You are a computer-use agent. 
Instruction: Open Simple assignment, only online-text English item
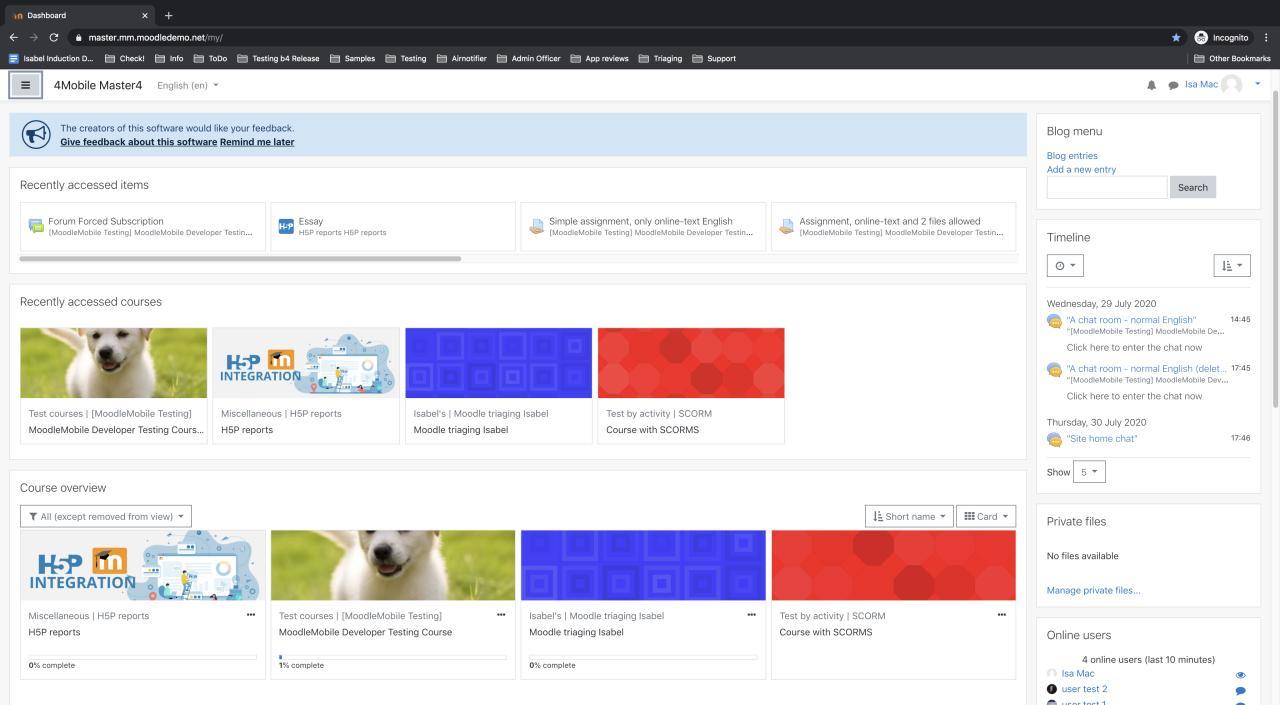[643, 226]
